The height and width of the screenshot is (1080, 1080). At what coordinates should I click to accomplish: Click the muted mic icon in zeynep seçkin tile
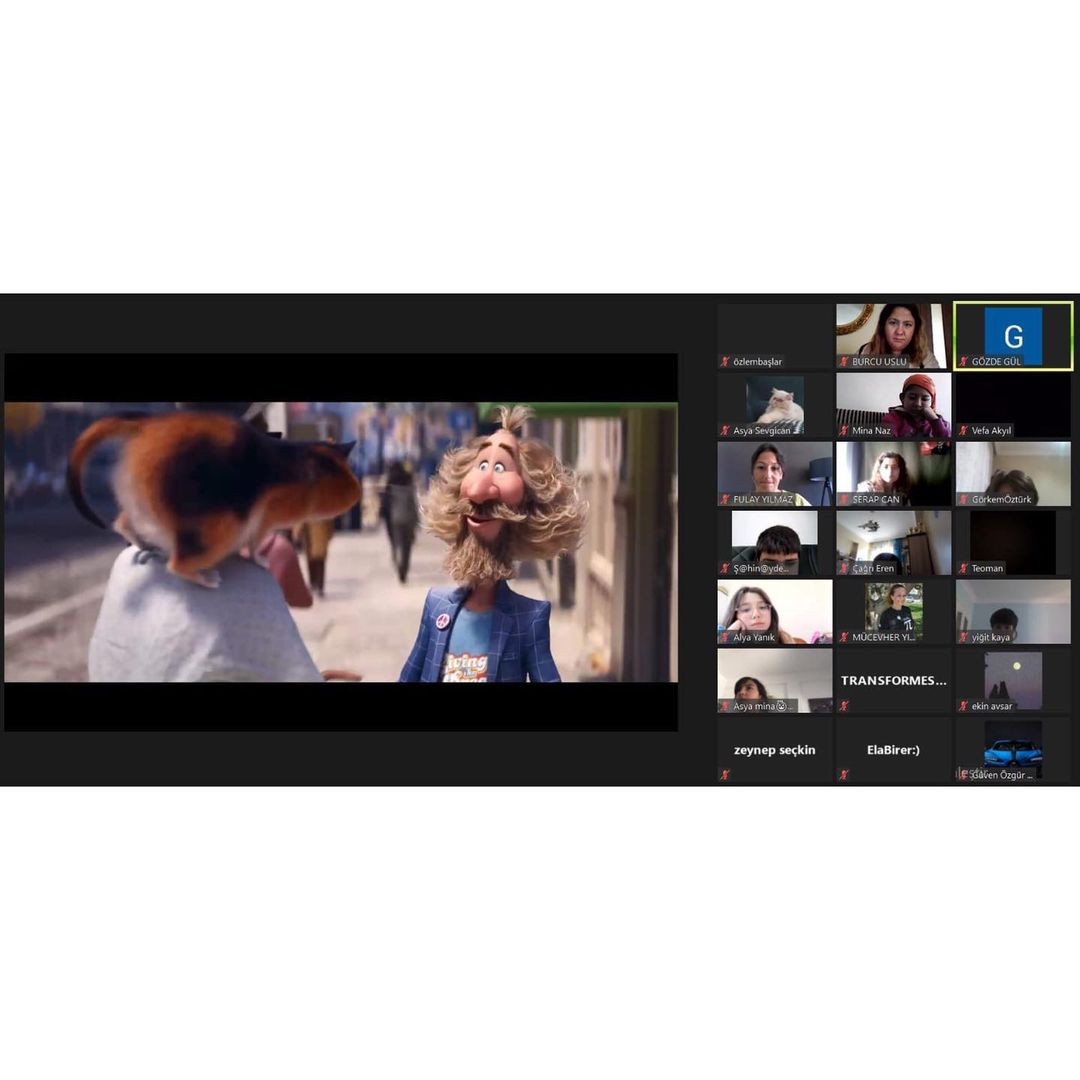pos(725,775)
